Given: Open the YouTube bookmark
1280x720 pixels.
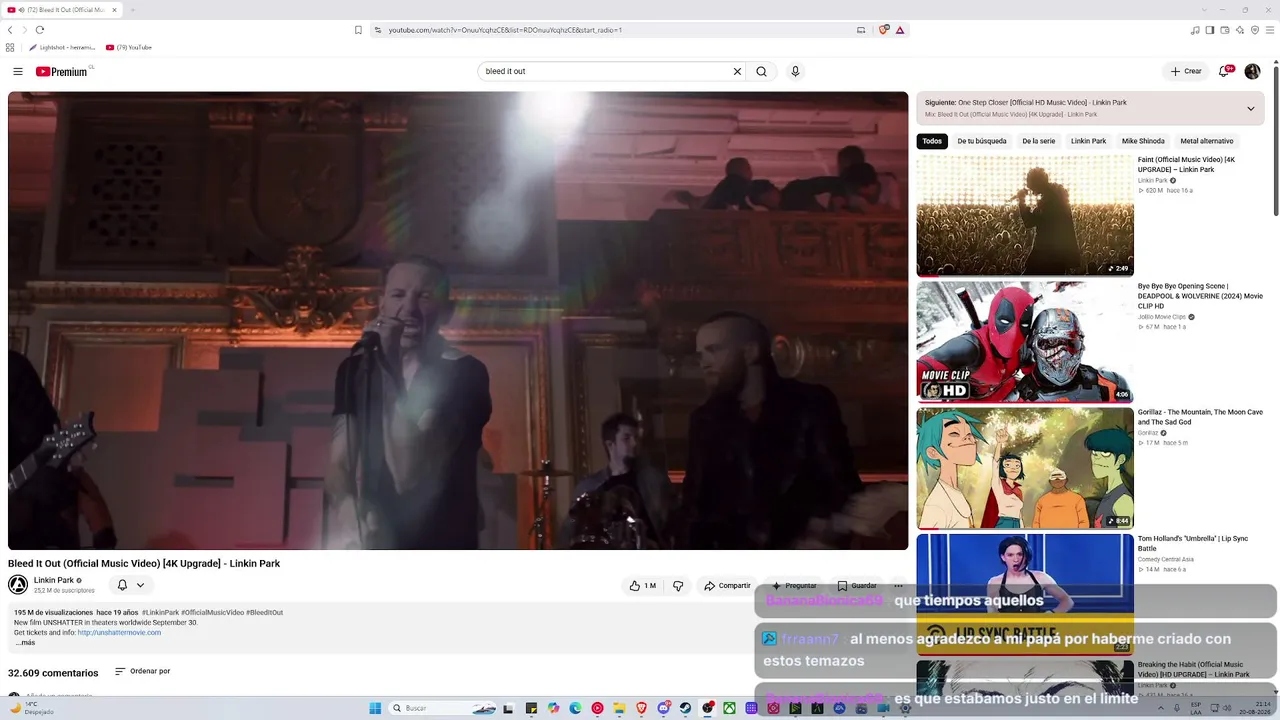Looking at the screenshot, I should click(x=129, y=47).
